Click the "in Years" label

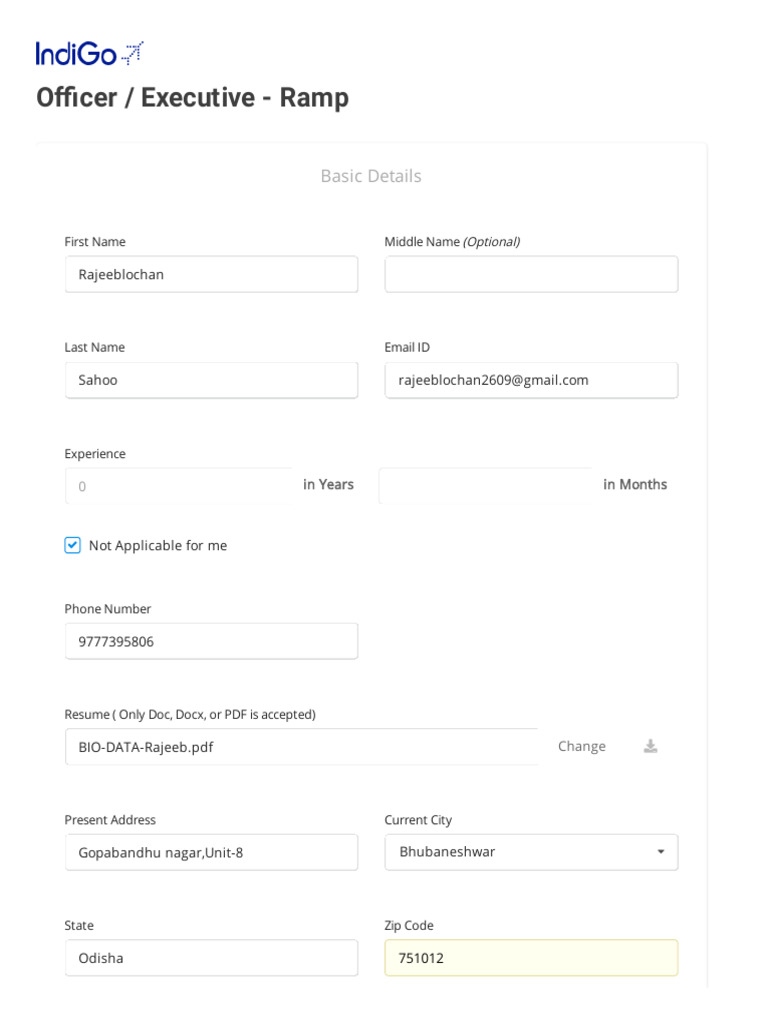pyautogui.click(x=328, y=484)
